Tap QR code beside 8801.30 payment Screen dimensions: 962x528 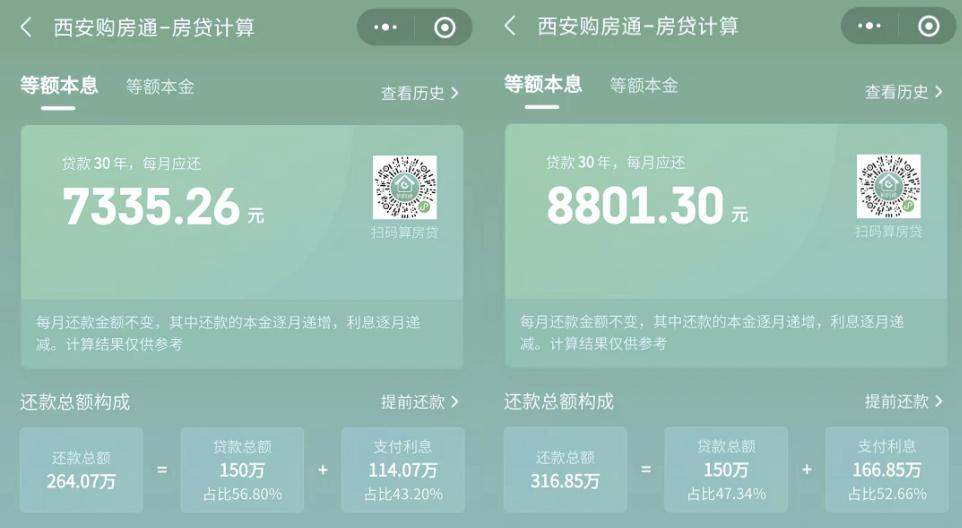[888, 186]
